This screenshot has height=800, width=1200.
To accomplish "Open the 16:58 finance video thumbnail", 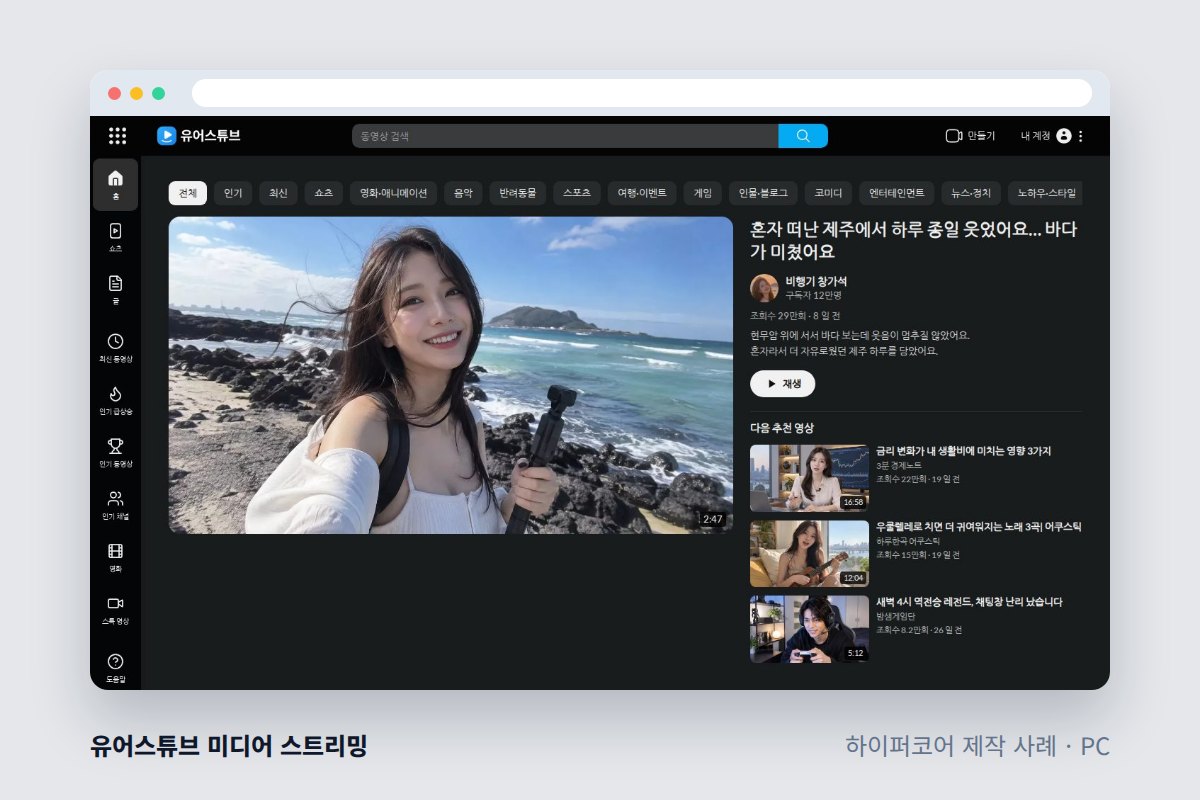I will coord(809,478).
